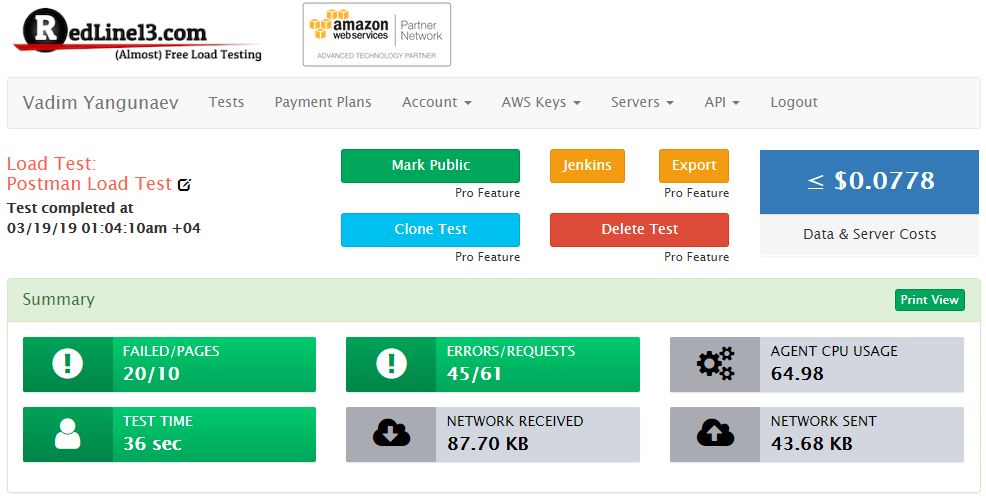Click the Jenkins button
The width and height of the screenshot is (986, 497).
click(587, 165)
